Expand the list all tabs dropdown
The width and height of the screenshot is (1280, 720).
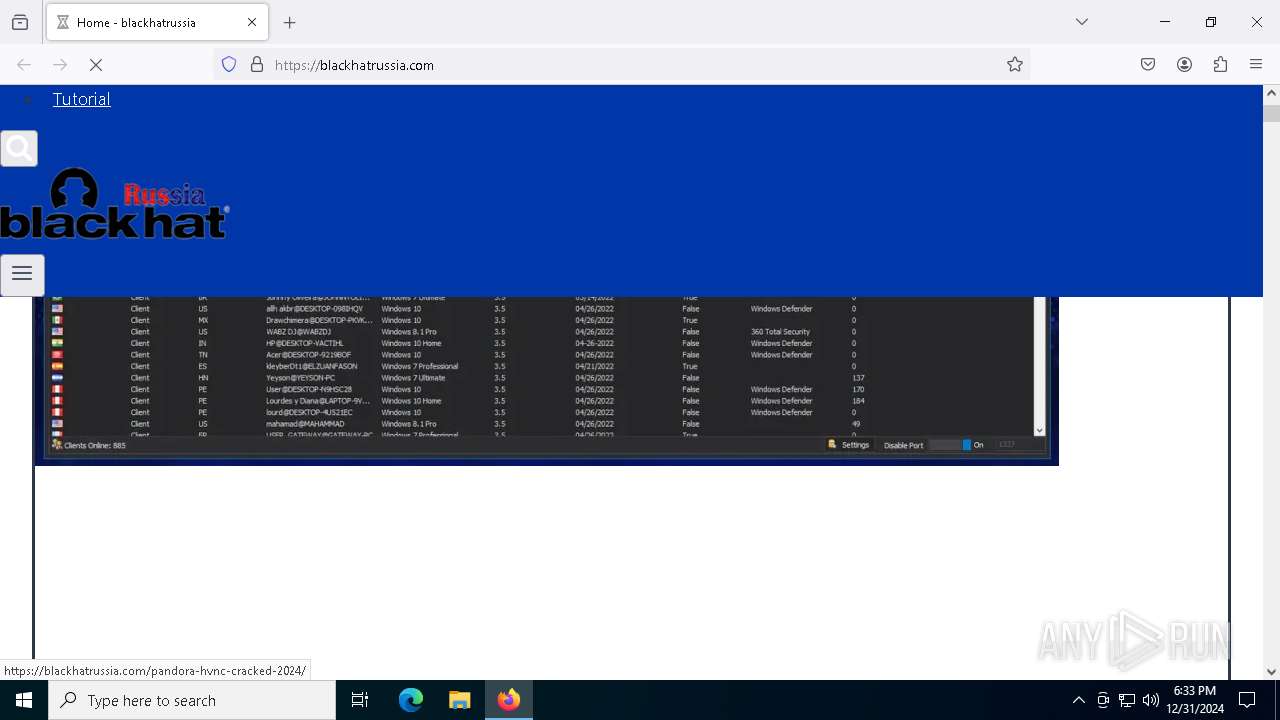click(1082, 22)
